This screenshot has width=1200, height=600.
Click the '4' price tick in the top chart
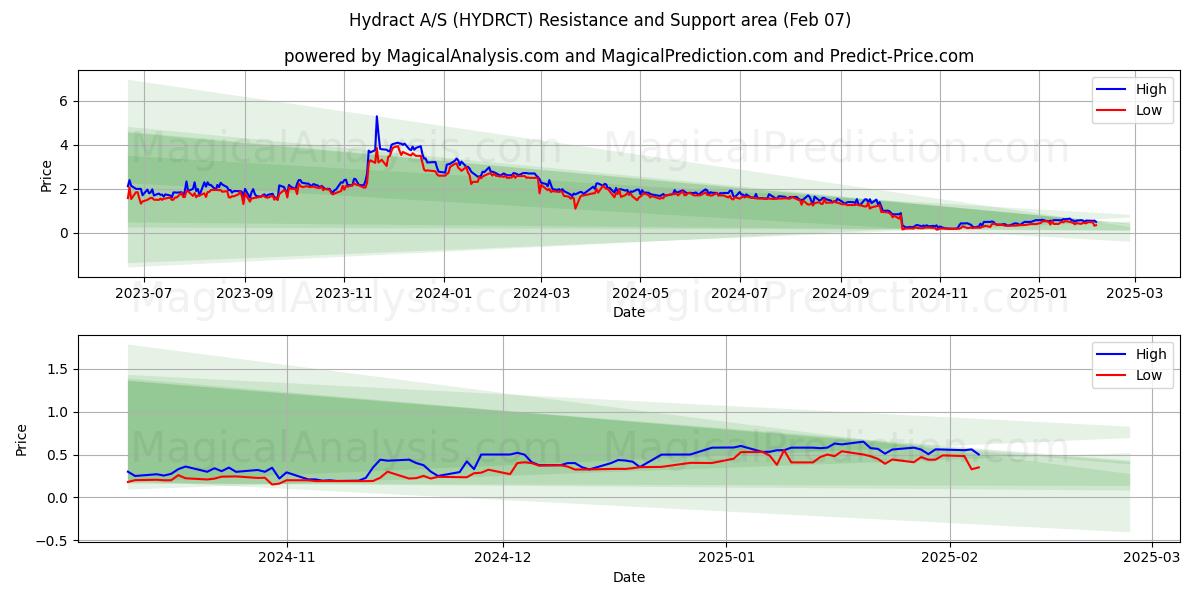click(x=63, y=145)
